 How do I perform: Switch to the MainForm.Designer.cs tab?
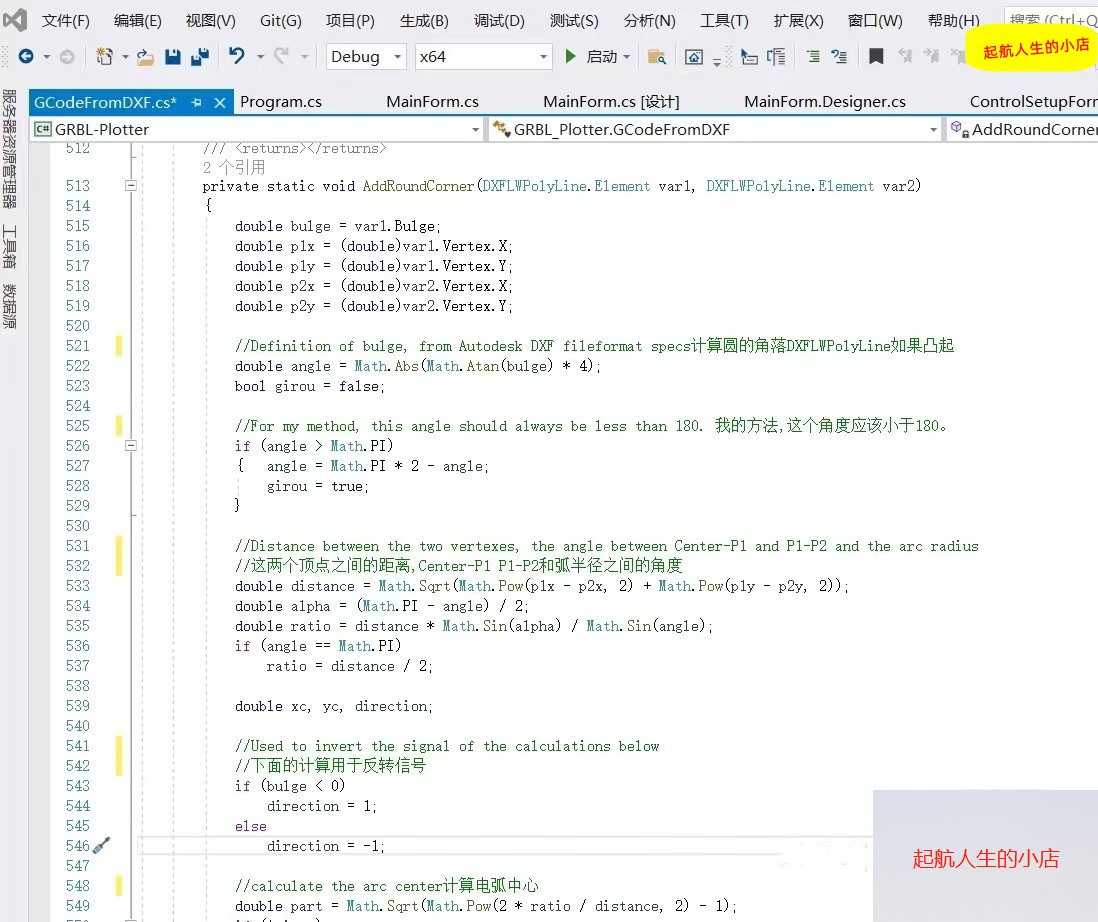(x=824, y=102)
